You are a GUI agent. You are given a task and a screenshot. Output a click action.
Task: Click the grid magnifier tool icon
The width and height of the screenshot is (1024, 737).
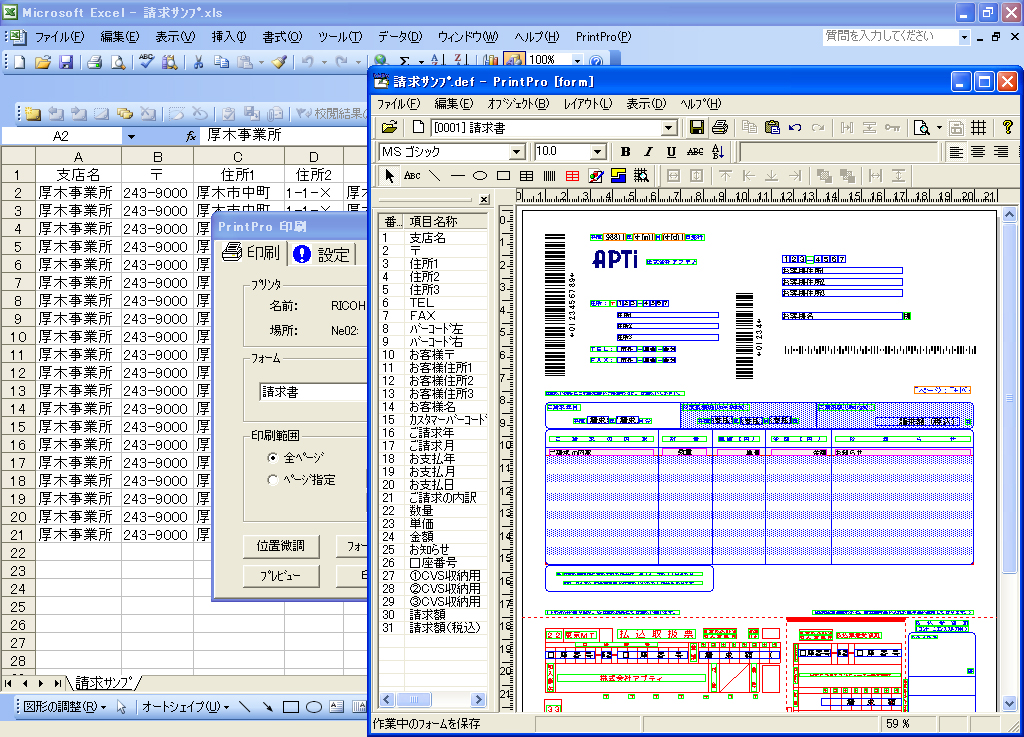click(641, 176)
